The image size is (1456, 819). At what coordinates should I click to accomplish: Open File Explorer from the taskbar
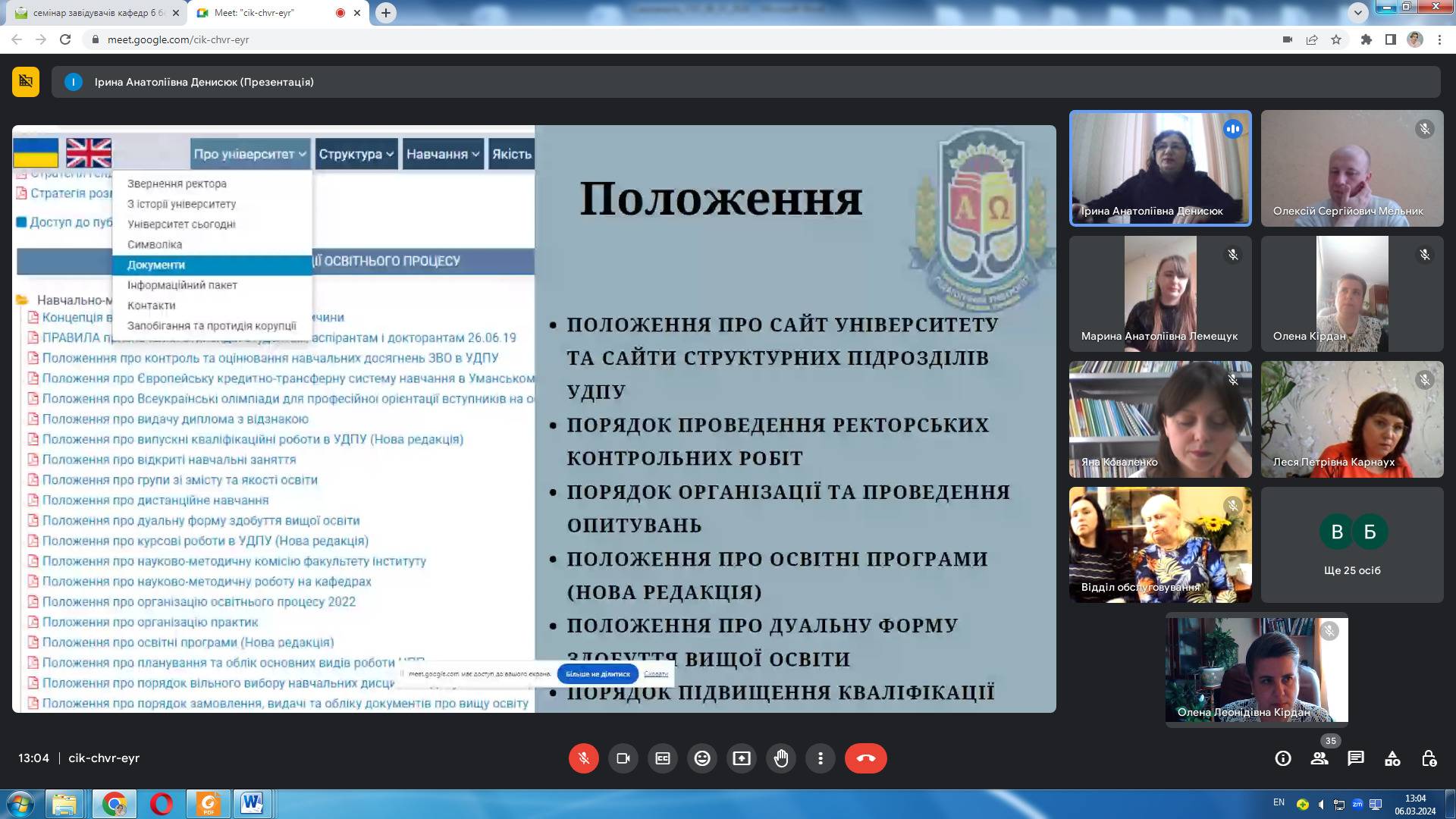[x=65, y=804]
